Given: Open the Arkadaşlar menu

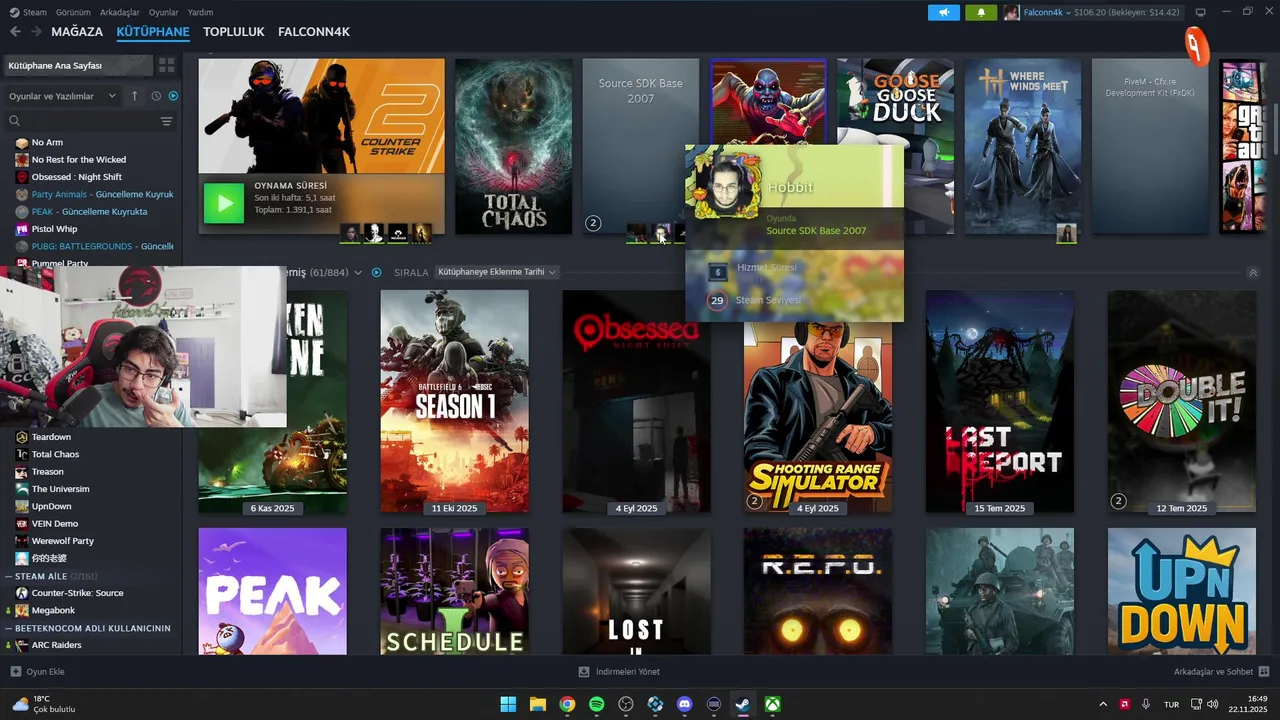Looking at the screenshot, I should coord(121,12).
